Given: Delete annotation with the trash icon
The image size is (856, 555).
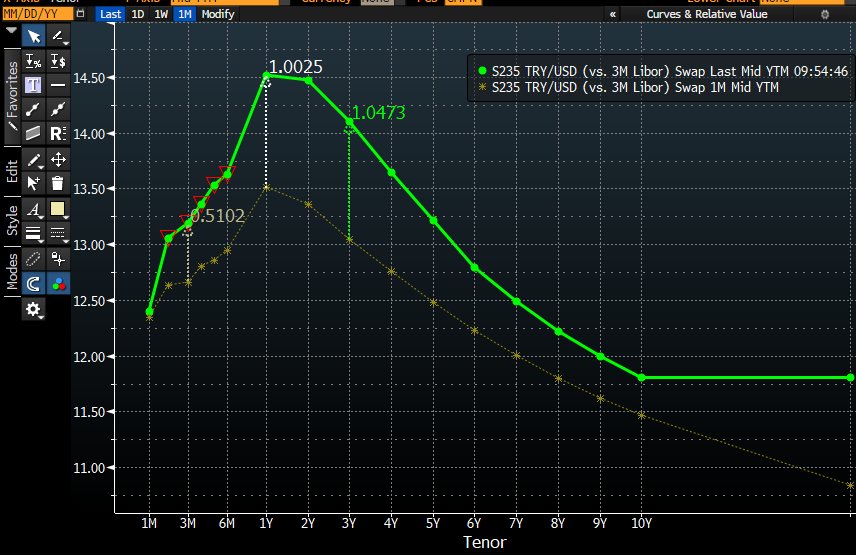Looking at the screenshot, I should click(x=58, y=183).
